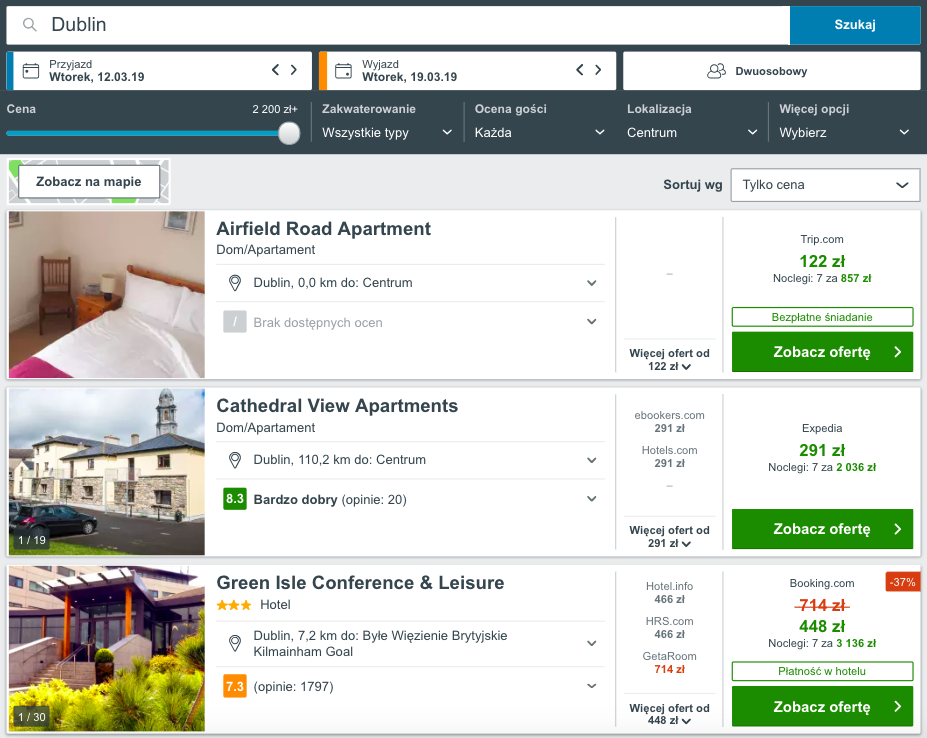Expand Airfield Road location details
927x738 pixels.
tap(592, 283)
